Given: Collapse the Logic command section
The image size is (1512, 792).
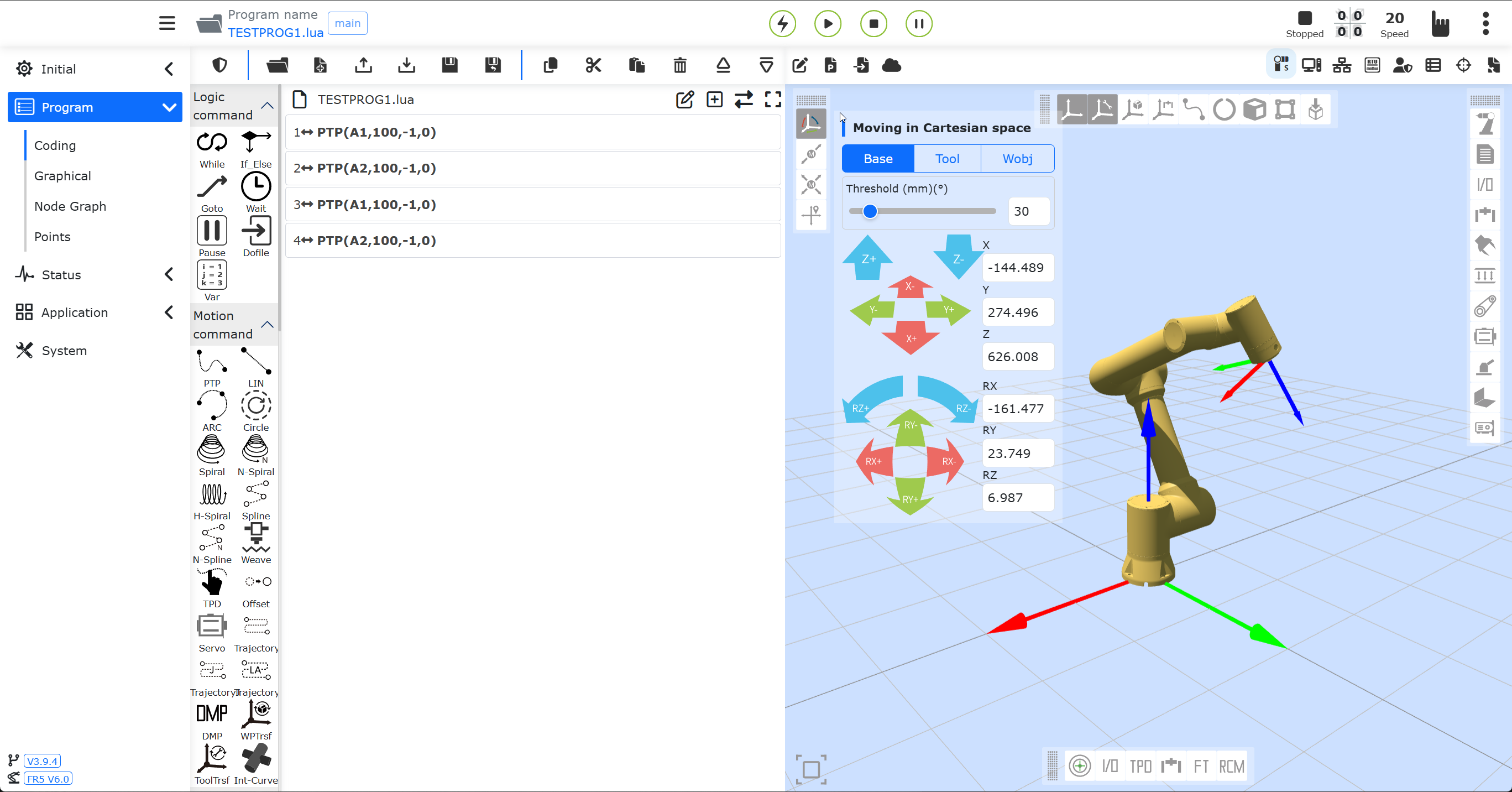Looking at the screenshot, I should 267,106.
